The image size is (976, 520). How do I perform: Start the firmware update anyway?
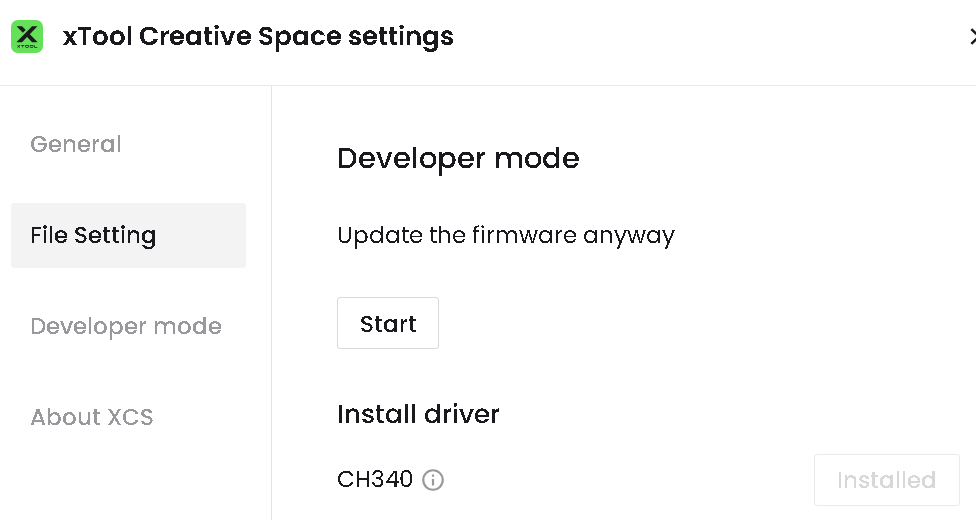[388, 323]
